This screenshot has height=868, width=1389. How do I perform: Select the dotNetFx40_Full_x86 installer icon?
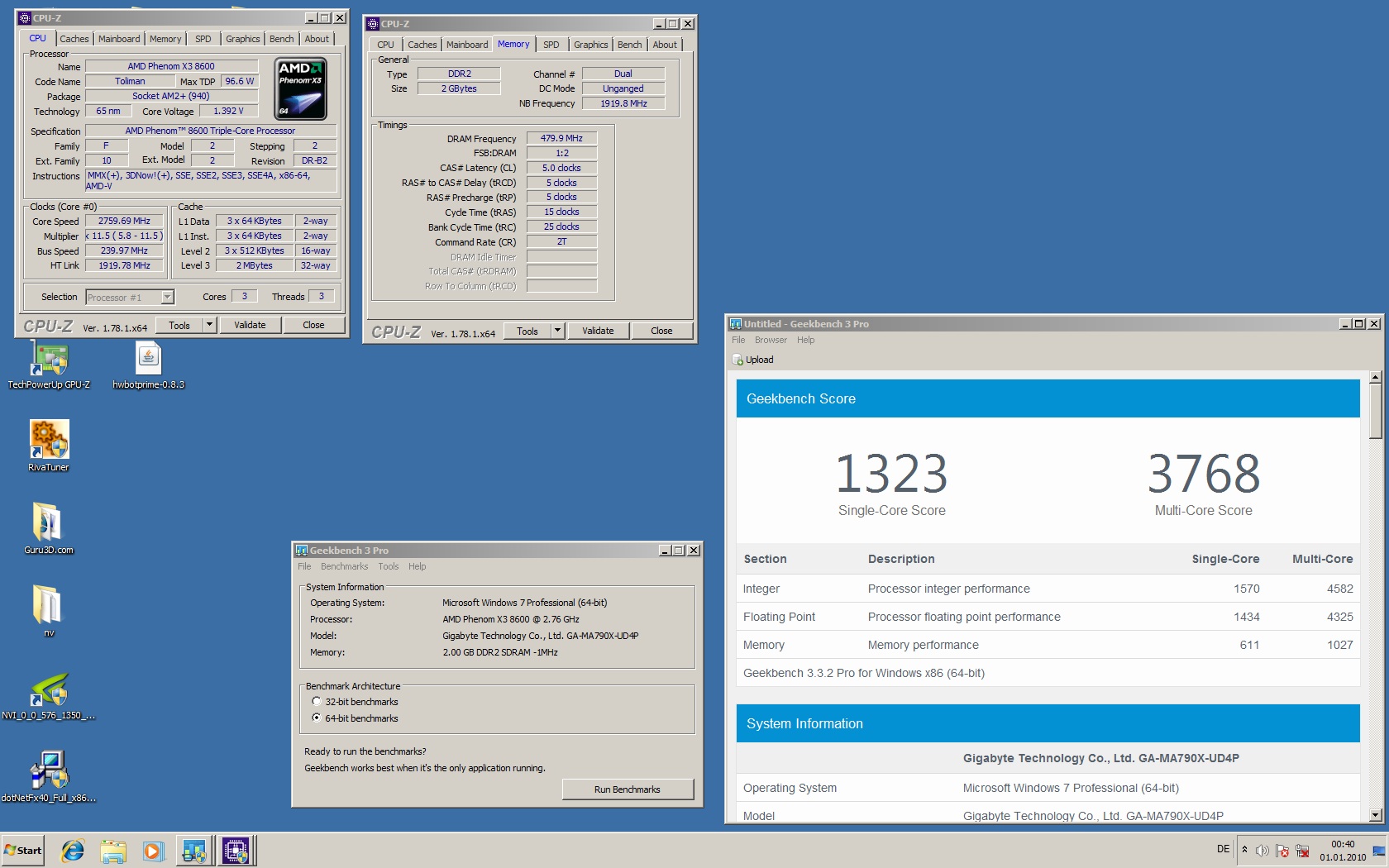[x=49, y=777]
